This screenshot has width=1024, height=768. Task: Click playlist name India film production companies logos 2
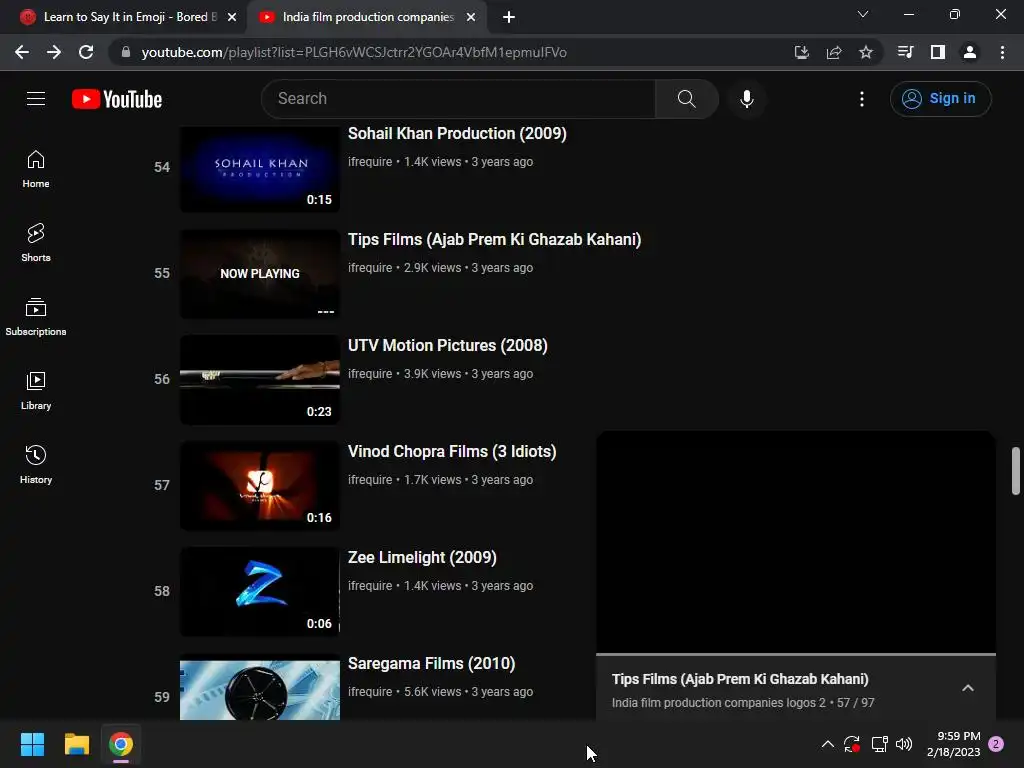pos(718,703)
